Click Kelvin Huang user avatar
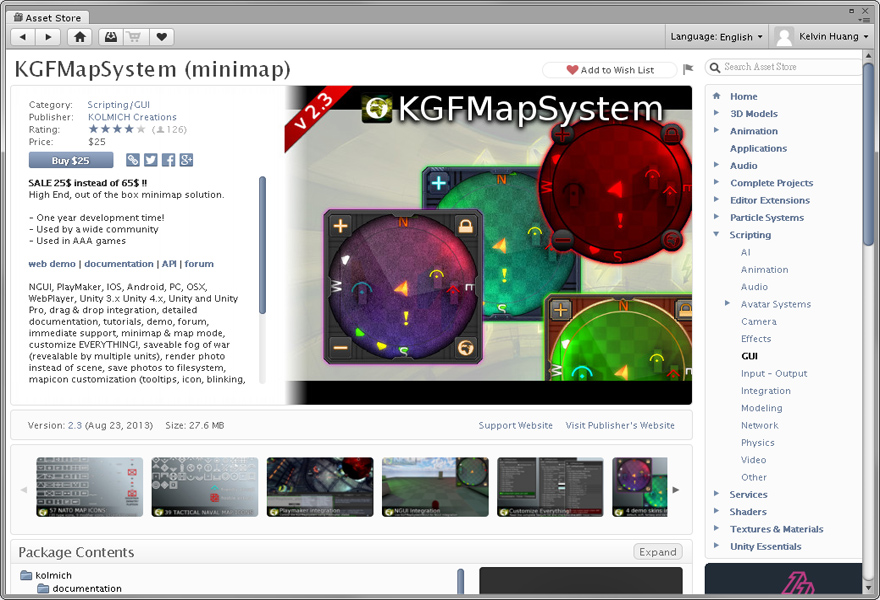The width and height of the screenshot is (880, 600). pos(783,37)
